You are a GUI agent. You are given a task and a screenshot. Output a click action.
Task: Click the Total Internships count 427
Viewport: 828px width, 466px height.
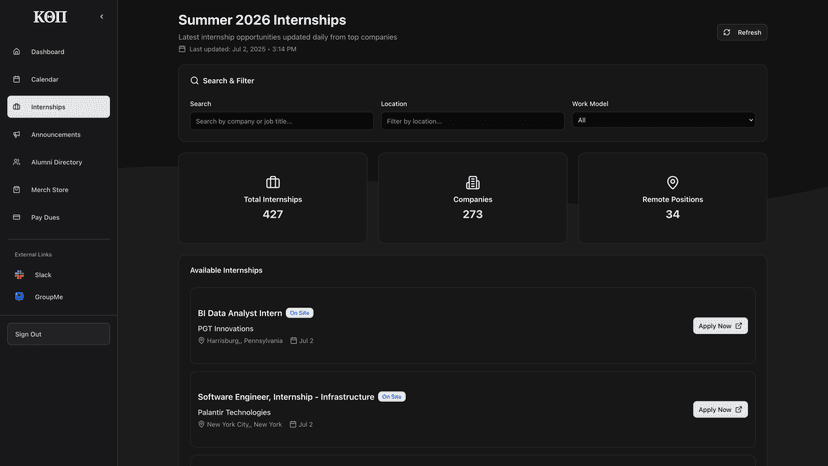click(273, 215)
